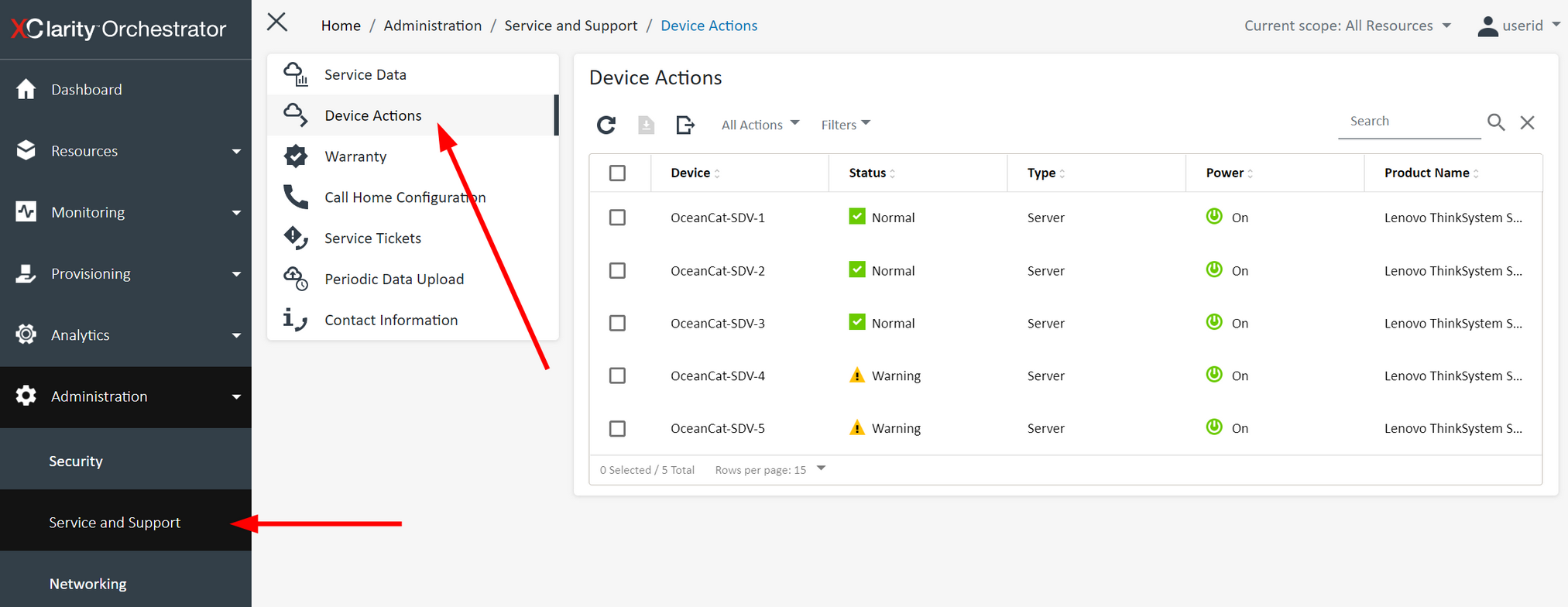Collapse the Administration menu arrow
The image size is (1568, 607).
[x=236, y=396]
